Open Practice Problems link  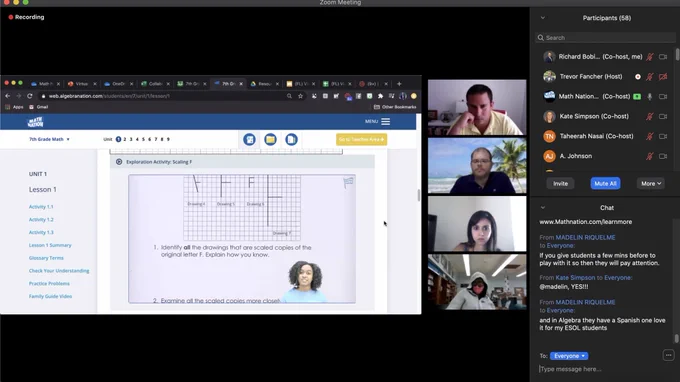(x=49, y=284)
